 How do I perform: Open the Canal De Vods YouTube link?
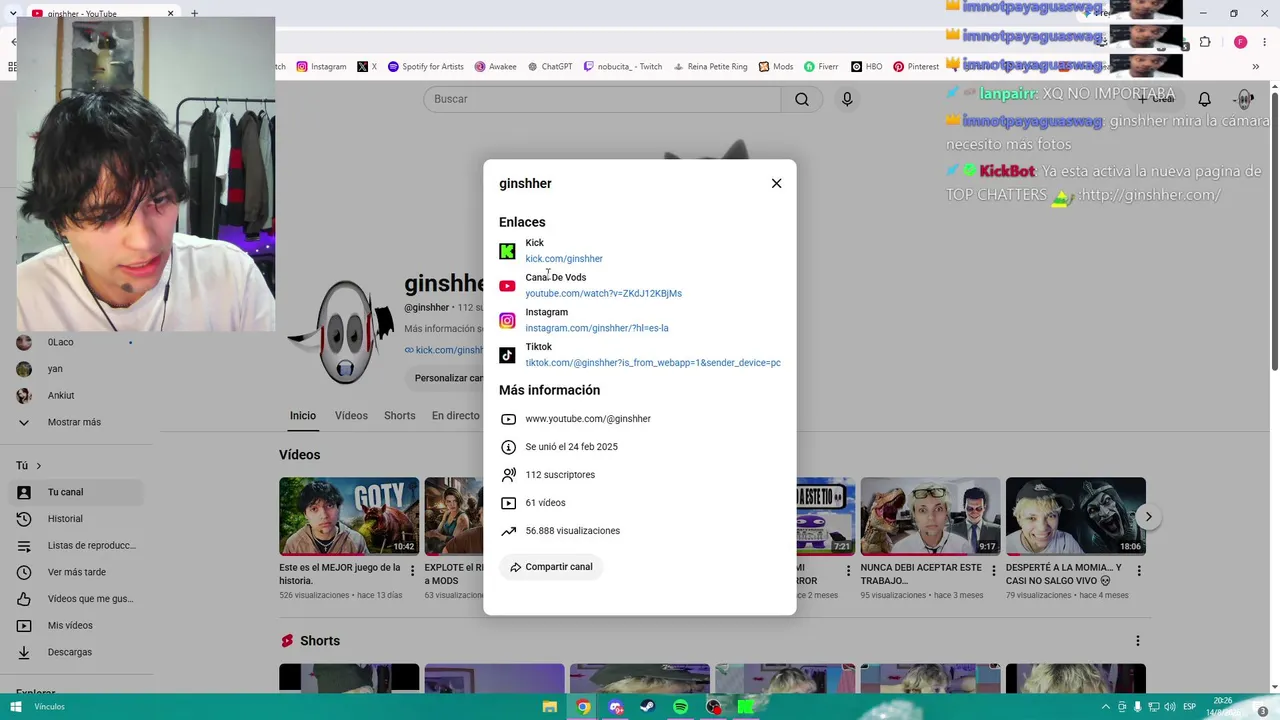pos(603,294)
